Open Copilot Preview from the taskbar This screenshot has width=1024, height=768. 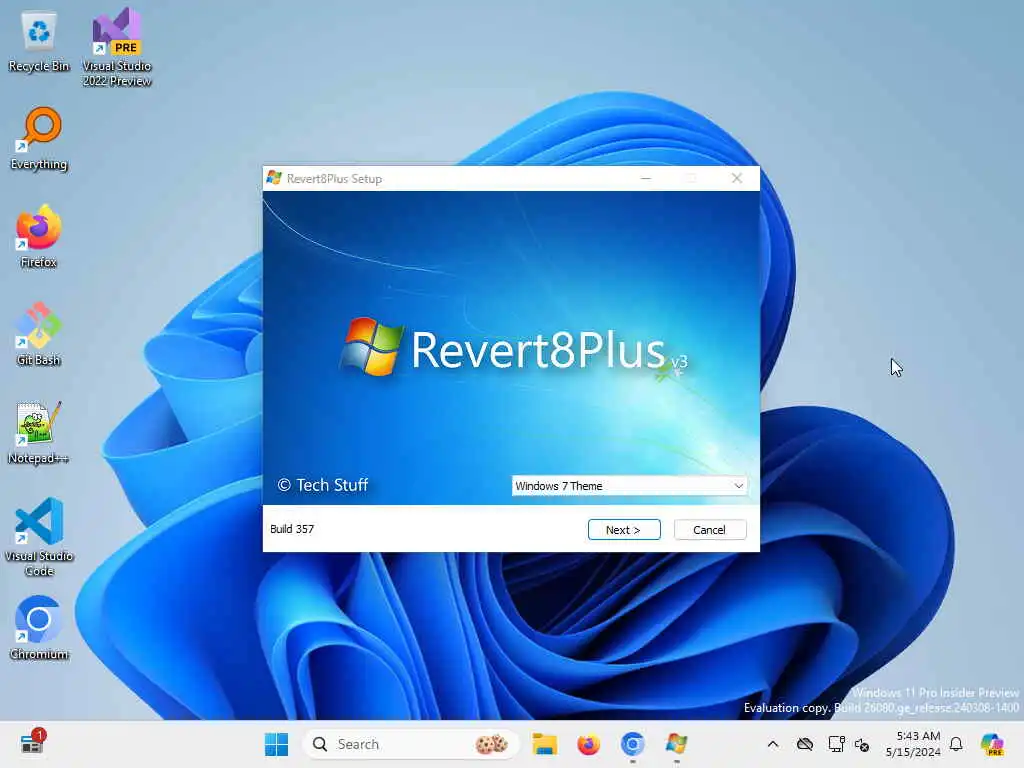click(992, 744)
